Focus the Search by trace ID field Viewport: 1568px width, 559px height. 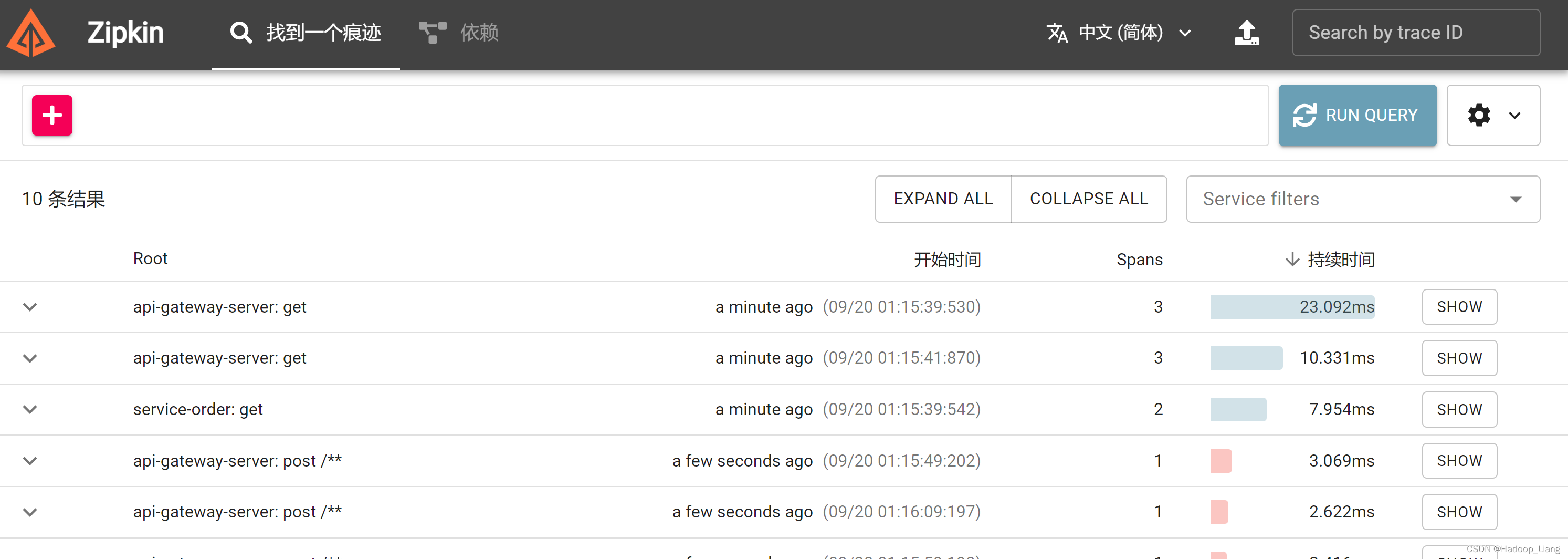(1416, 32)
